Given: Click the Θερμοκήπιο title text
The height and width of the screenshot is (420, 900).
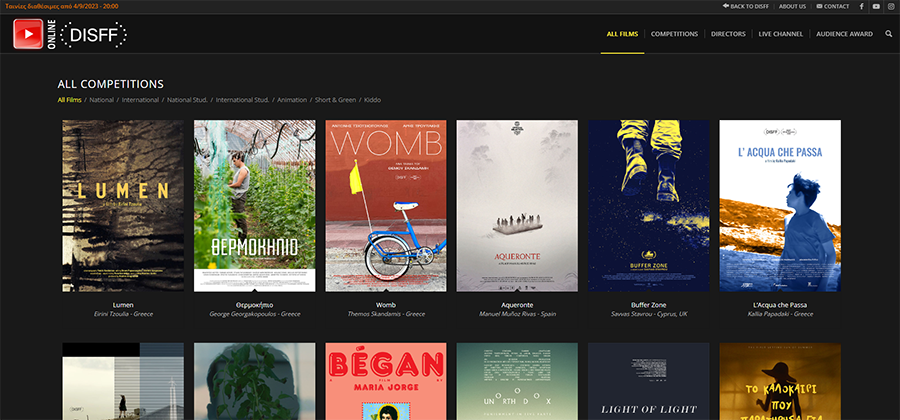Looking at the screenshot, I should pyautogui.click(x=254, y=305).
